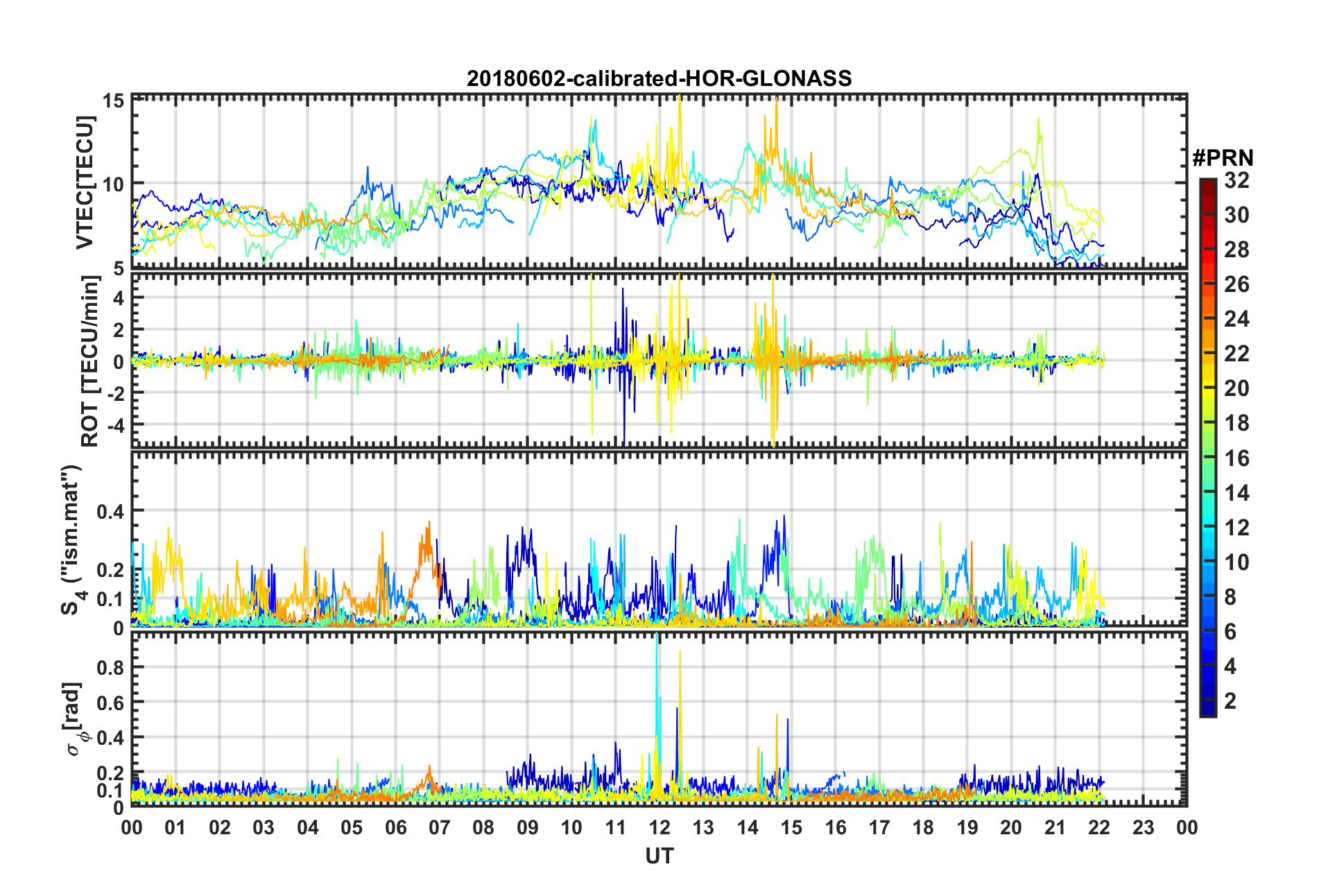The width and height of the screenshot is (1319, 896).
Task: Click inside the ROT plot panel
Action: coord(659,360)
